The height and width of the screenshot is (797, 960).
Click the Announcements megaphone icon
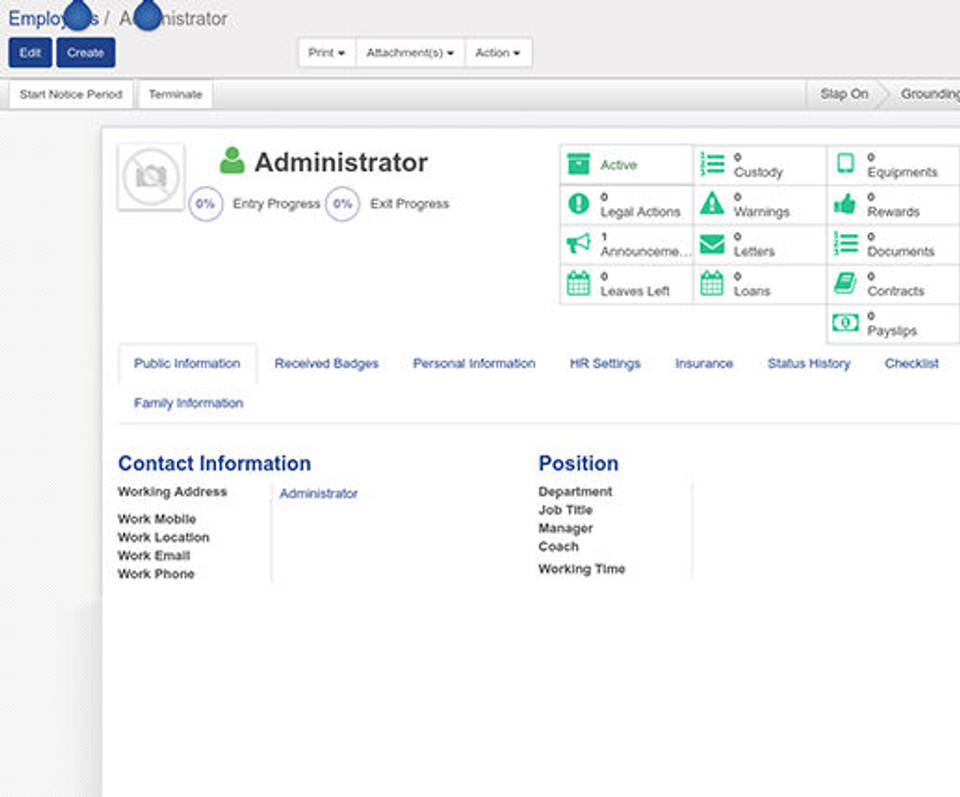[x=579, y=244]
